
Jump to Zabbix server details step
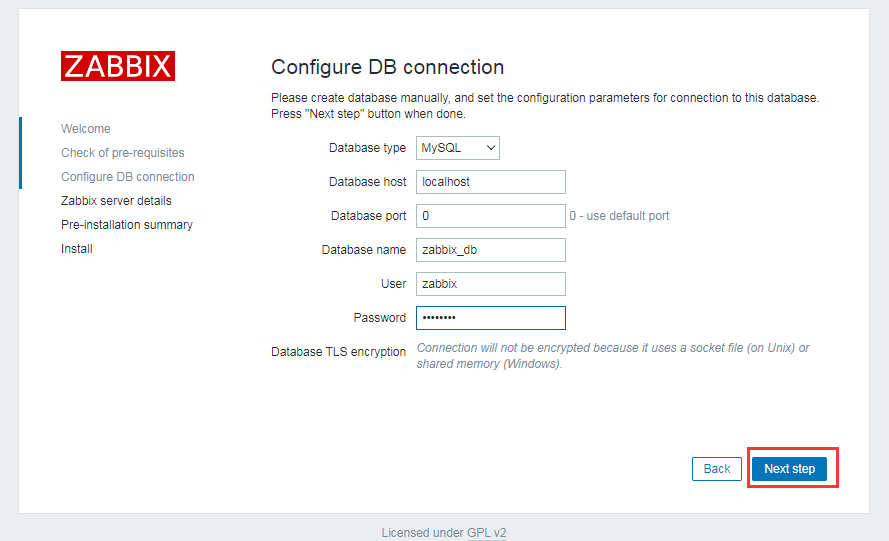116,201
